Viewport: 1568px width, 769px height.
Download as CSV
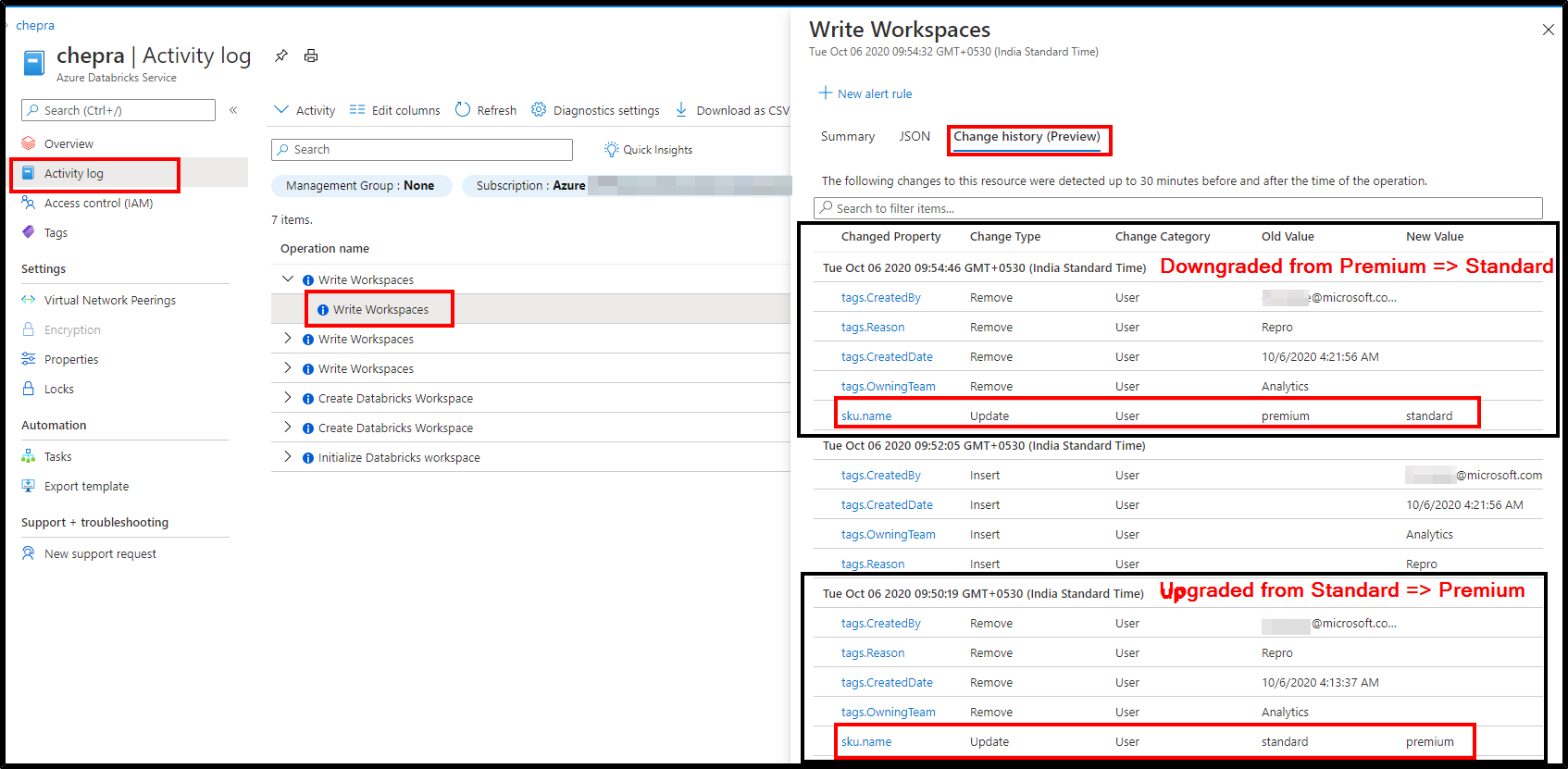click(x=732, y=110)
